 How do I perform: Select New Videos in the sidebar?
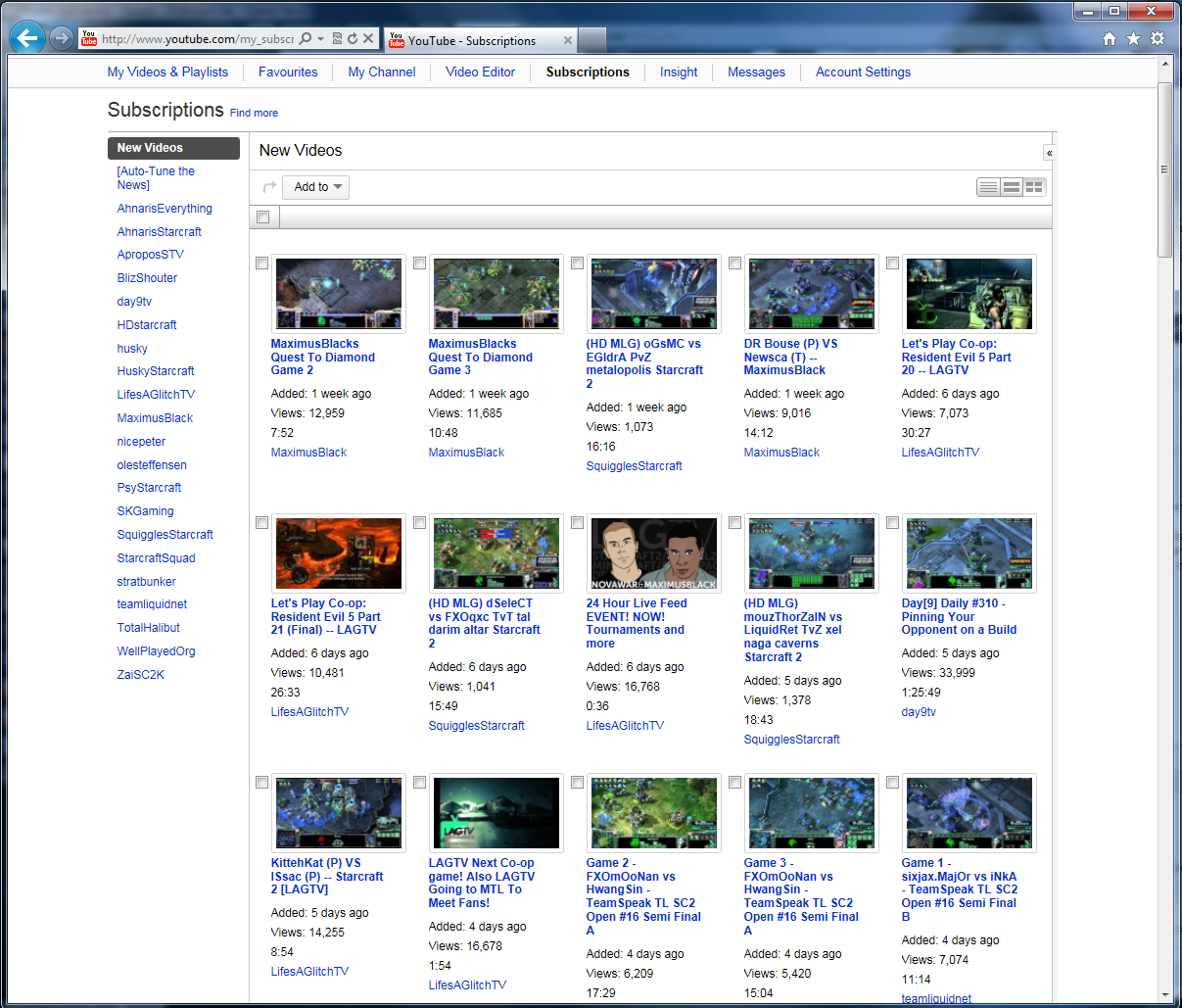(173, 148)
